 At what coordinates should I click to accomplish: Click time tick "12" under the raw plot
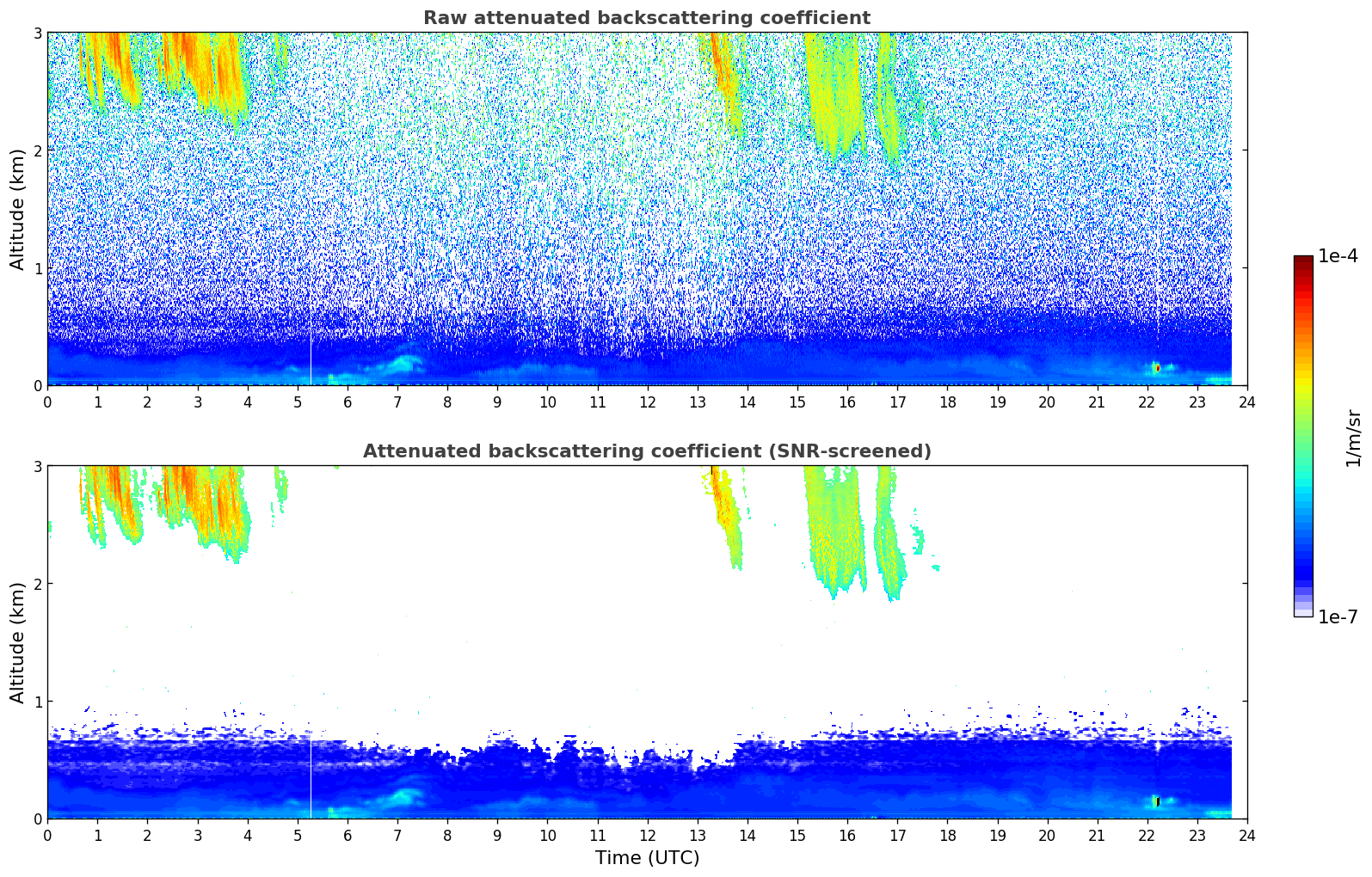tap(647, 402)
